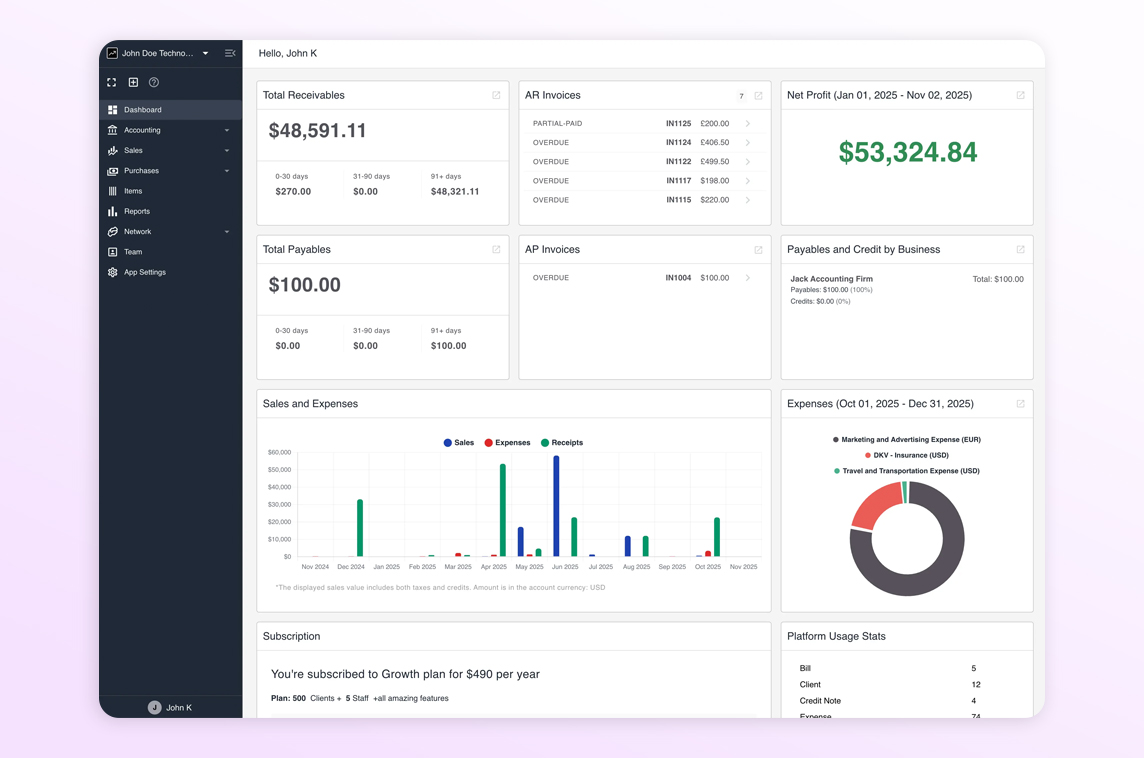Toggle Receipts series in chart legend
The width and height of the screenshot is (1144, 758).
click(562, 442)
